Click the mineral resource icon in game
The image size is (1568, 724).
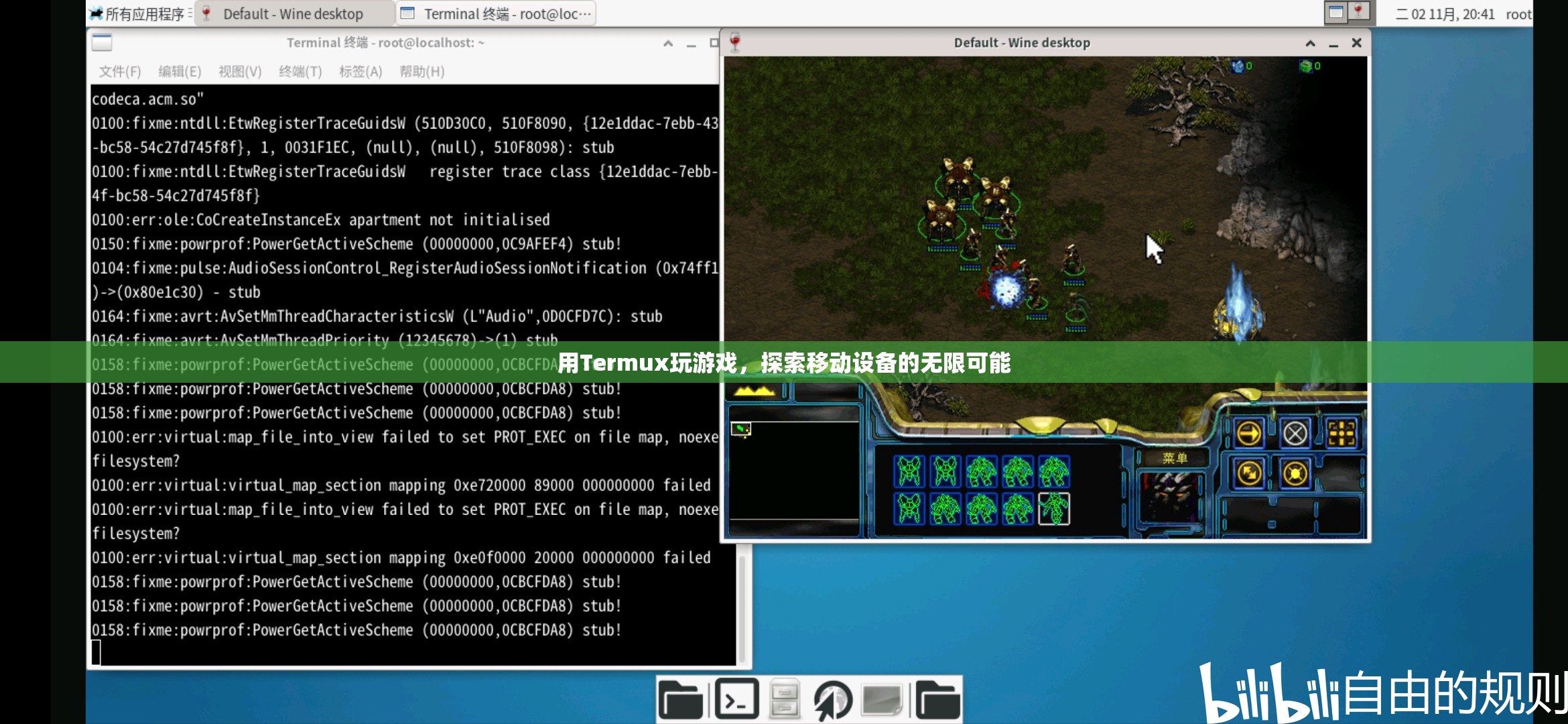1238,66
